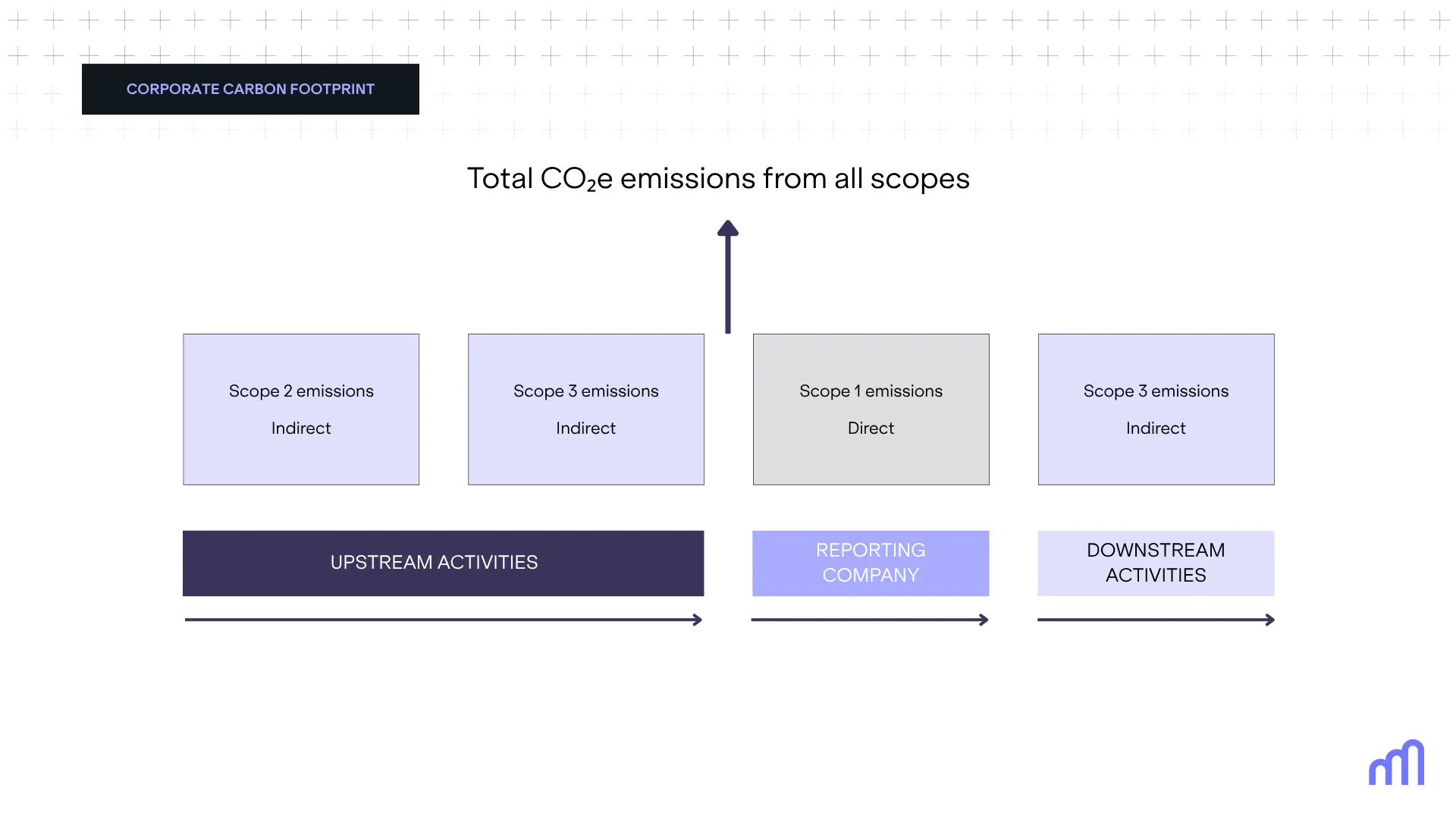Click the word Direct in Scope 1 box

pos(871,428)
